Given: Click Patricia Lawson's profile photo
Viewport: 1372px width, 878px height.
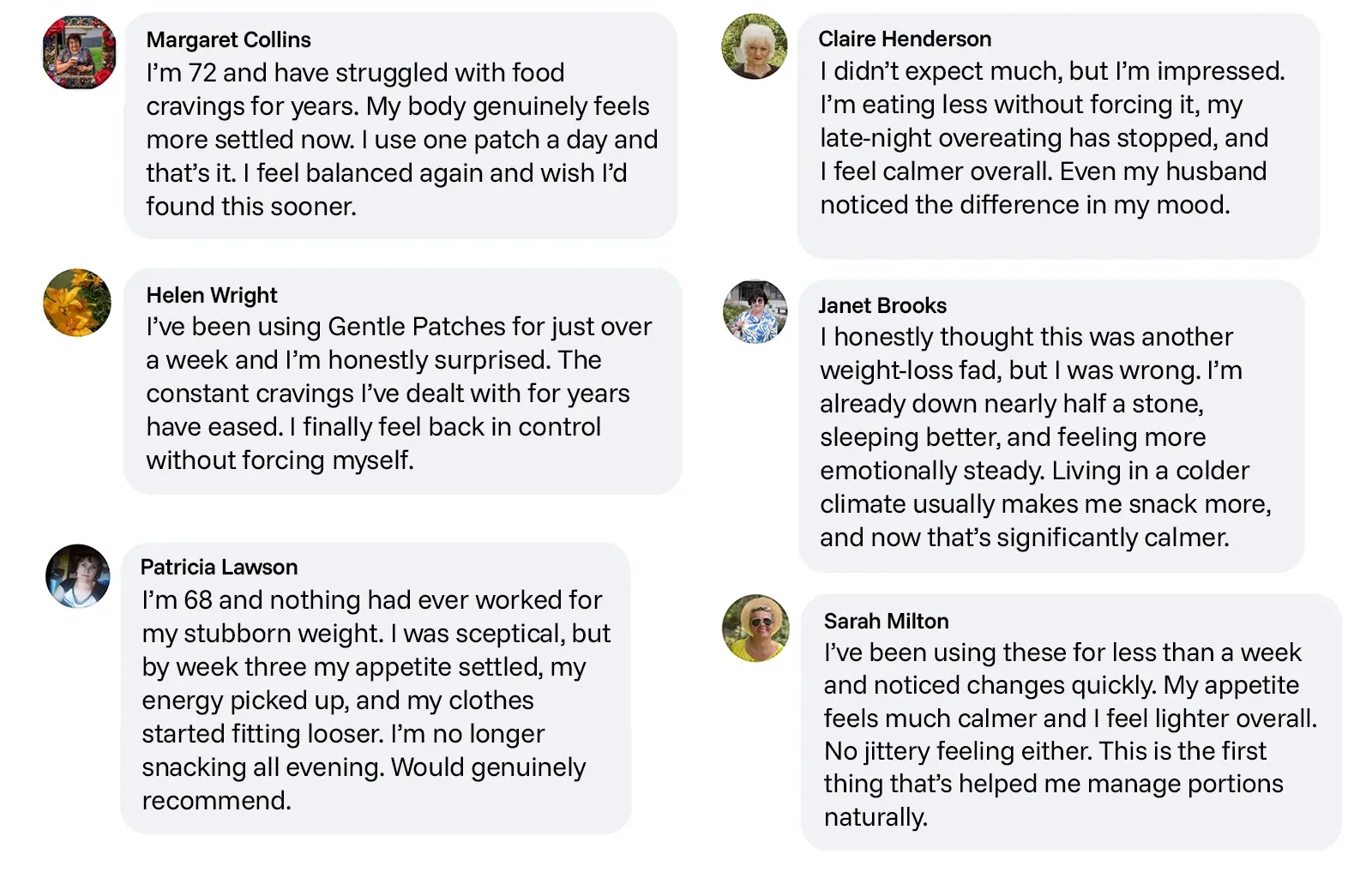Looking at the screenshot, I should click(x=78, y=576).
